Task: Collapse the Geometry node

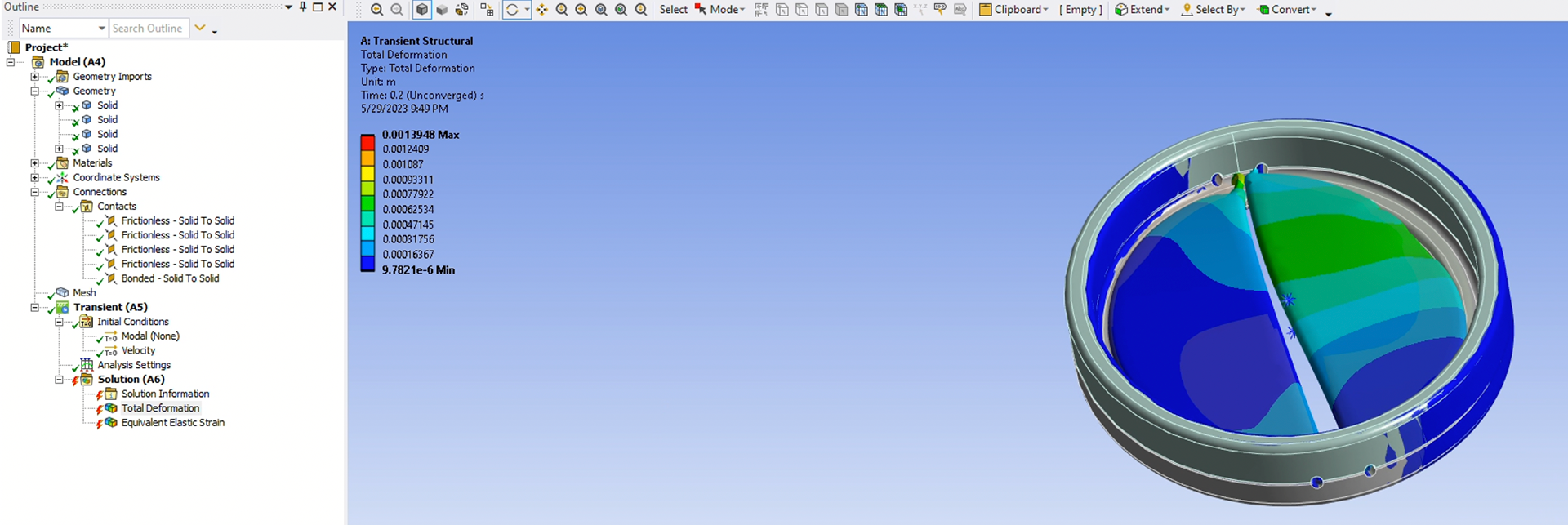Action: 35,91
